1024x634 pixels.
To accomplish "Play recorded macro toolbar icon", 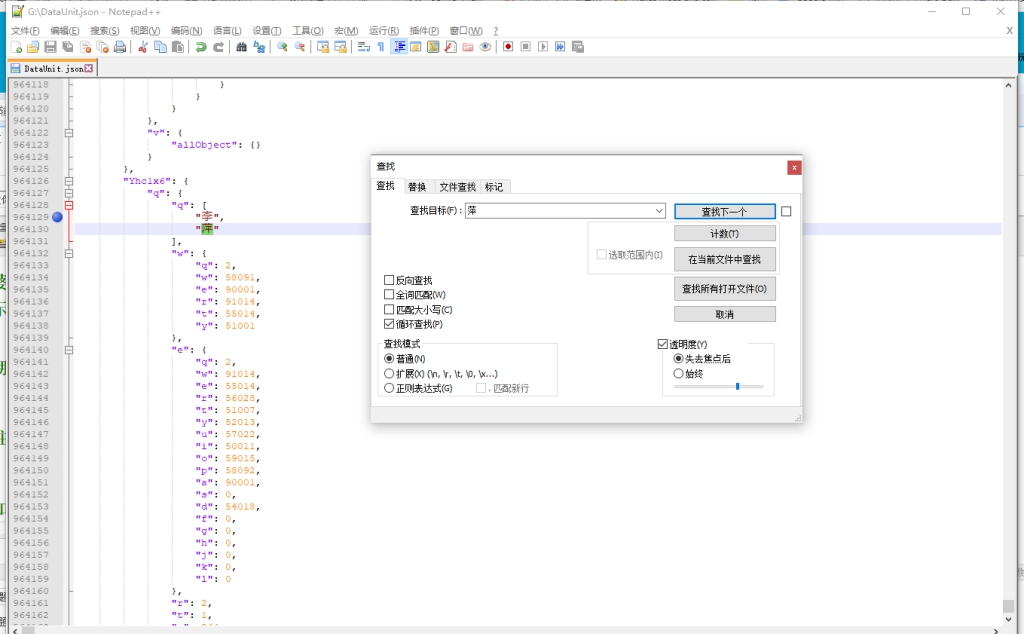I will click(x=543, y=47).
